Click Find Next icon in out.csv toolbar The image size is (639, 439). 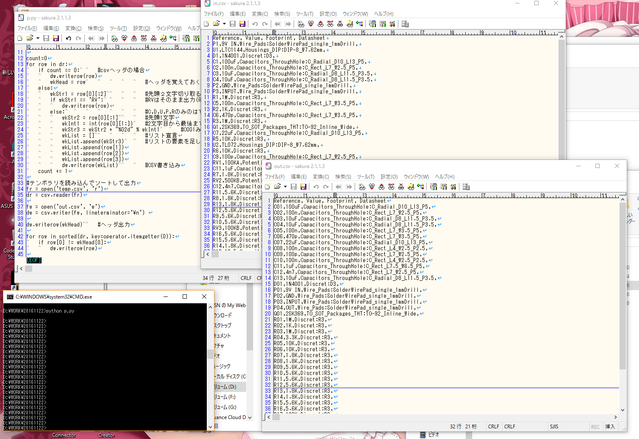[x=372, y=187]
